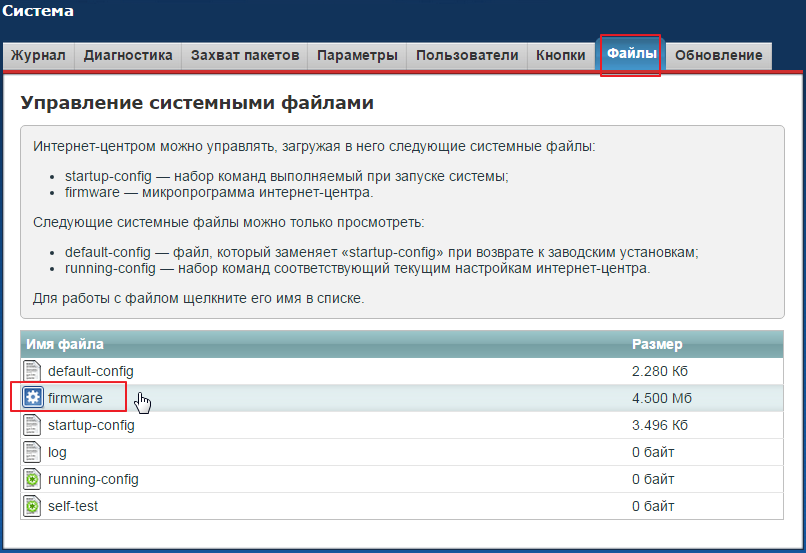Click the Управление системными файлами heading
This screenshot has width=806, height=553.
click(x=197, y=103)
